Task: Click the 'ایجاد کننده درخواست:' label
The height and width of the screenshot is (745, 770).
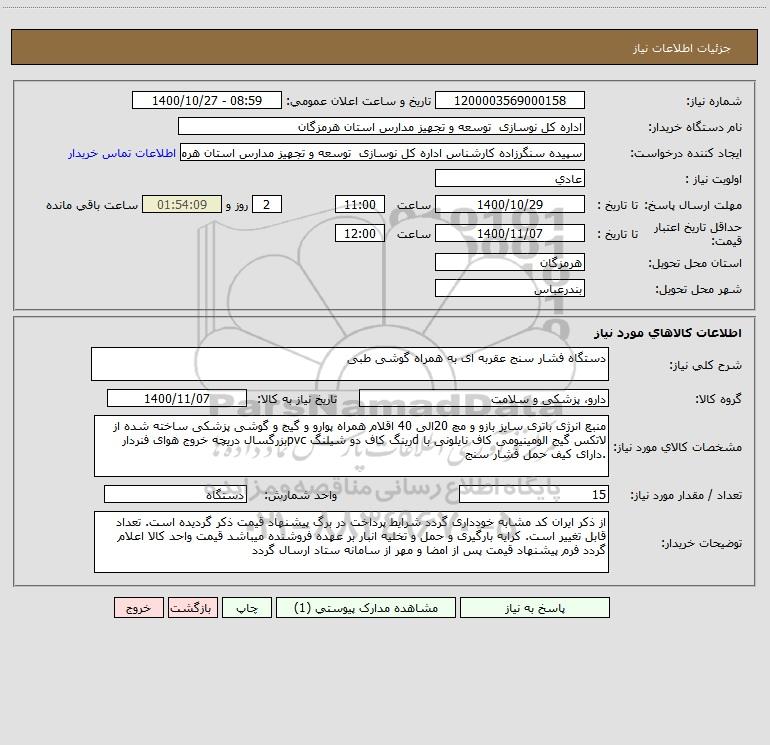Action: click(686, 154)
